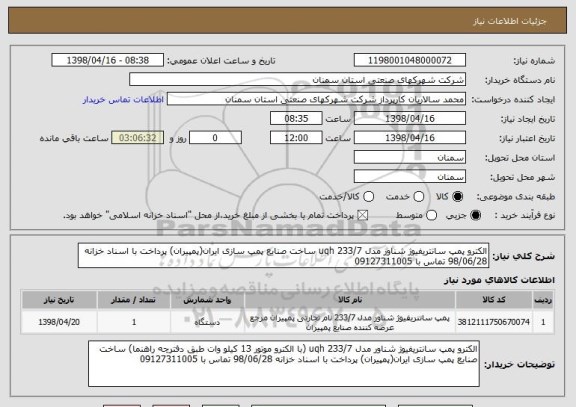This screenshot has height=407, width=576.
Task: Click the remaining time 03:06:32 box
Action: [x=138, y=138]
